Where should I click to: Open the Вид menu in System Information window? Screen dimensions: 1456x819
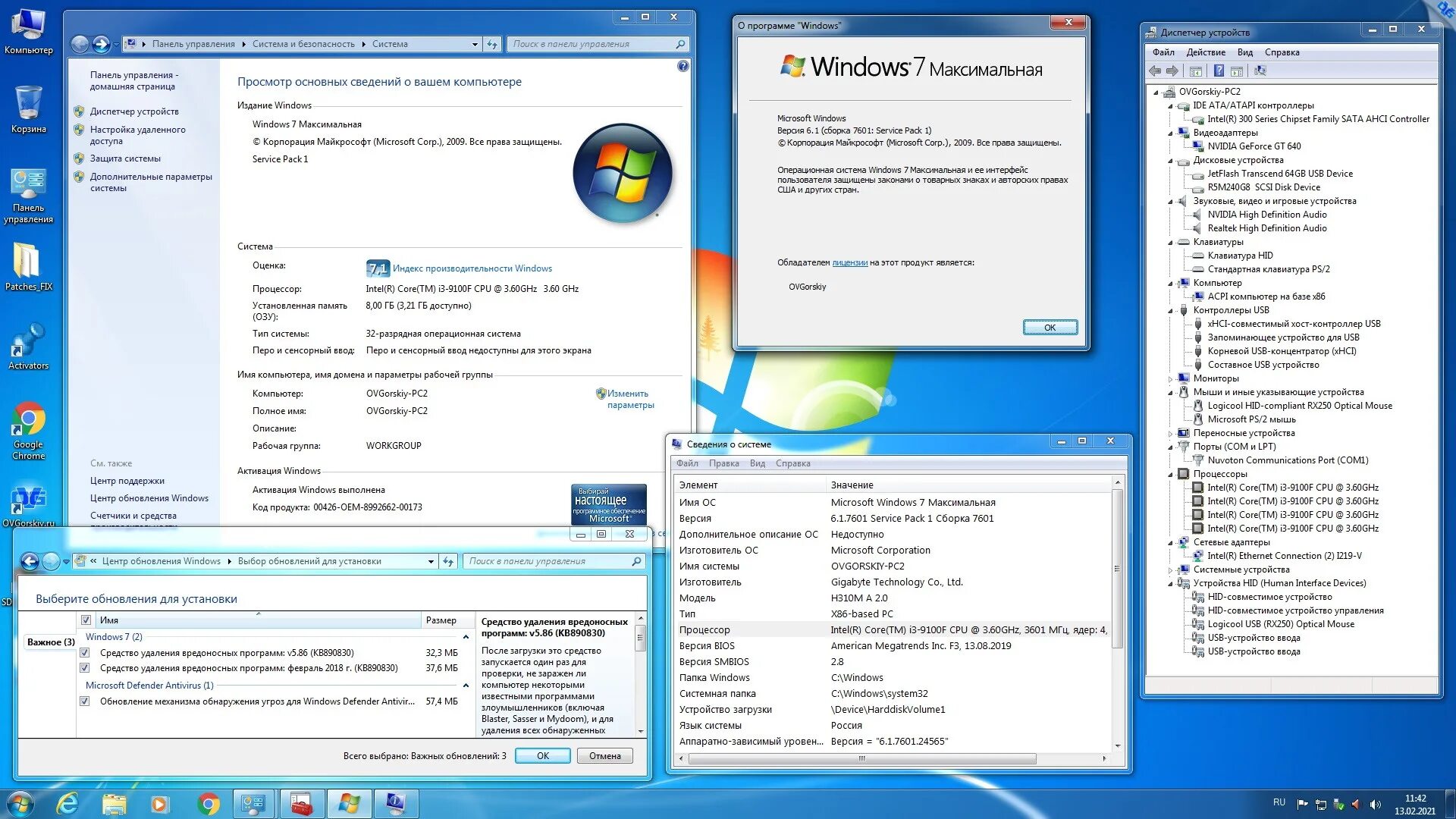tap(757, 463)
